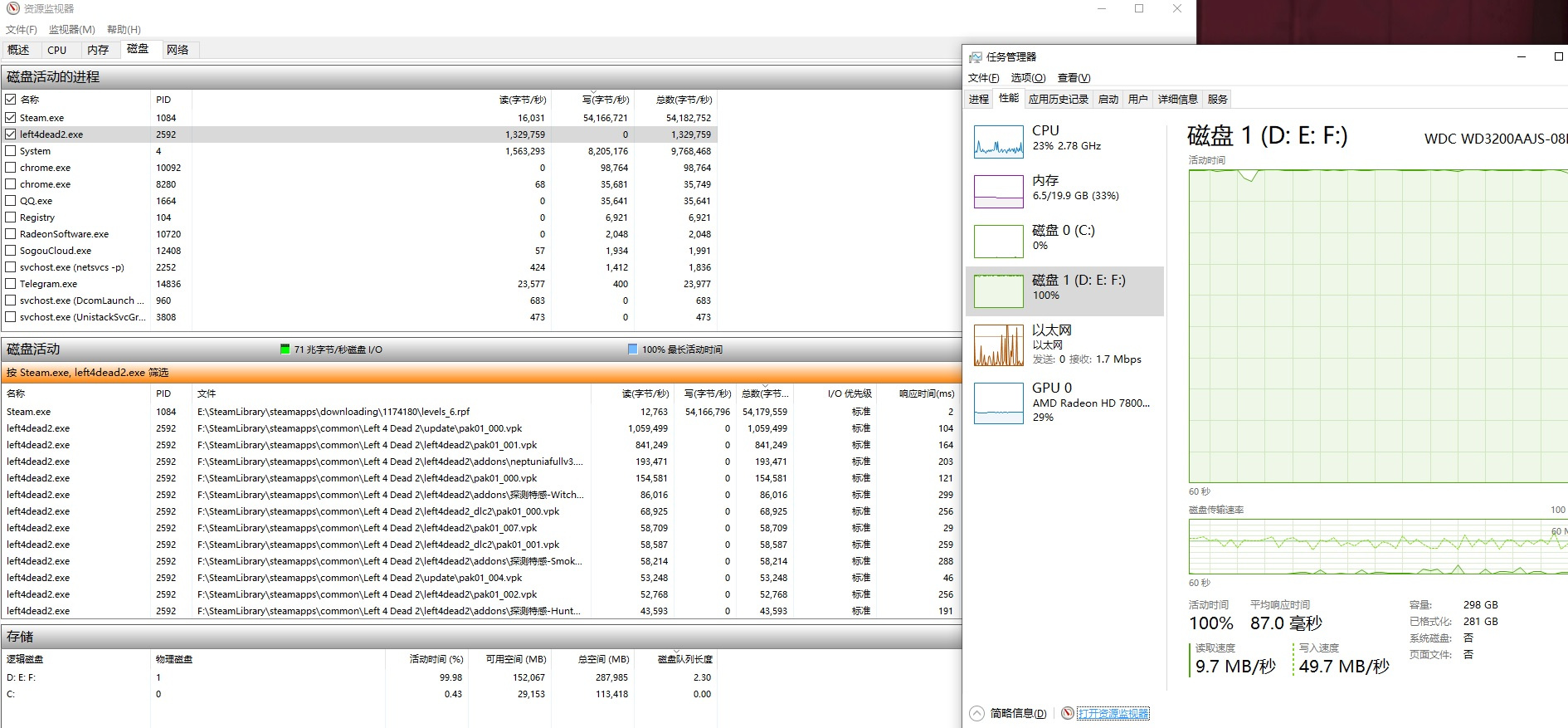The image size is (1568, 728).
Task: Check the RadeonSoftware.exe checkbox
Action: point(11,234)
